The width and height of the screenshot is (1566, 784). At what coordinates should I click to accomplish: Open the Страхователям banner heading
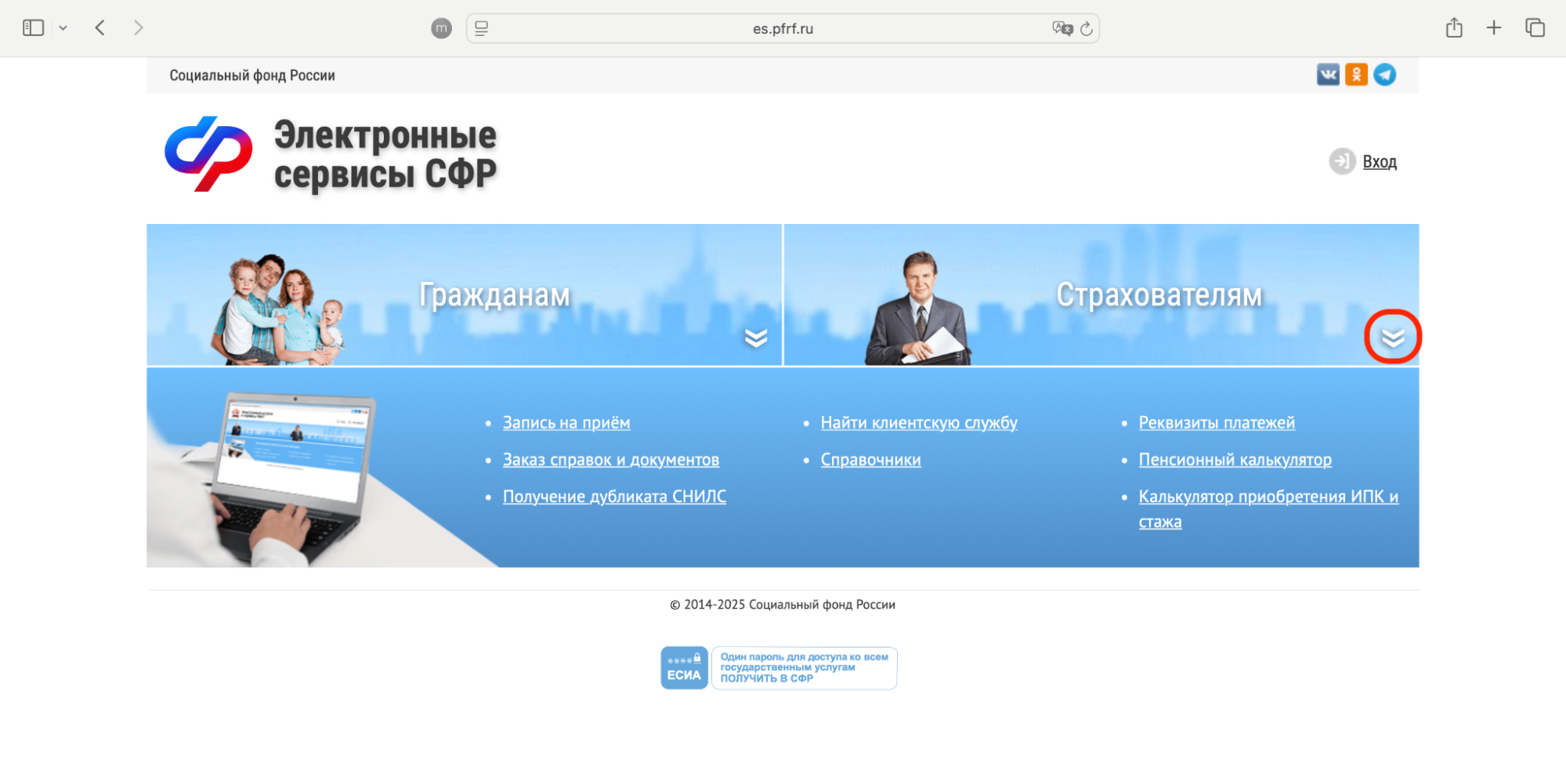(1159, 295)
